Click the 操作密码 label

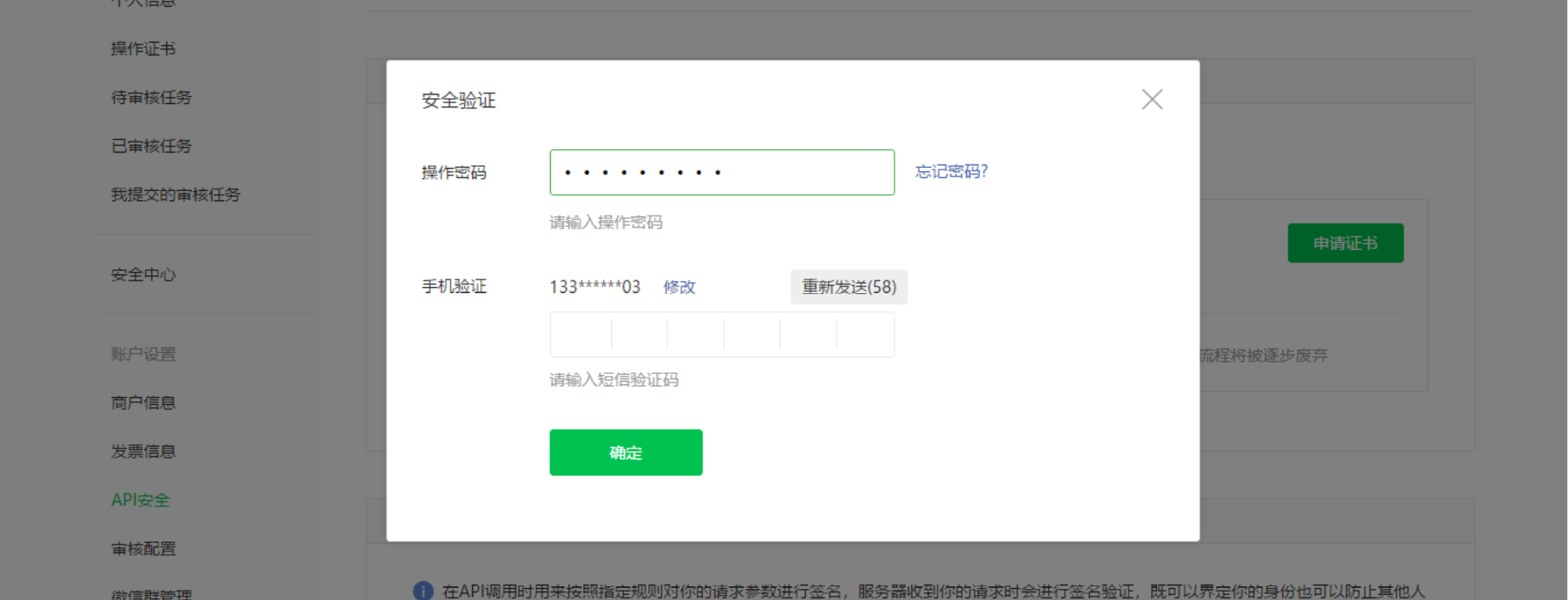pos(454,172)
